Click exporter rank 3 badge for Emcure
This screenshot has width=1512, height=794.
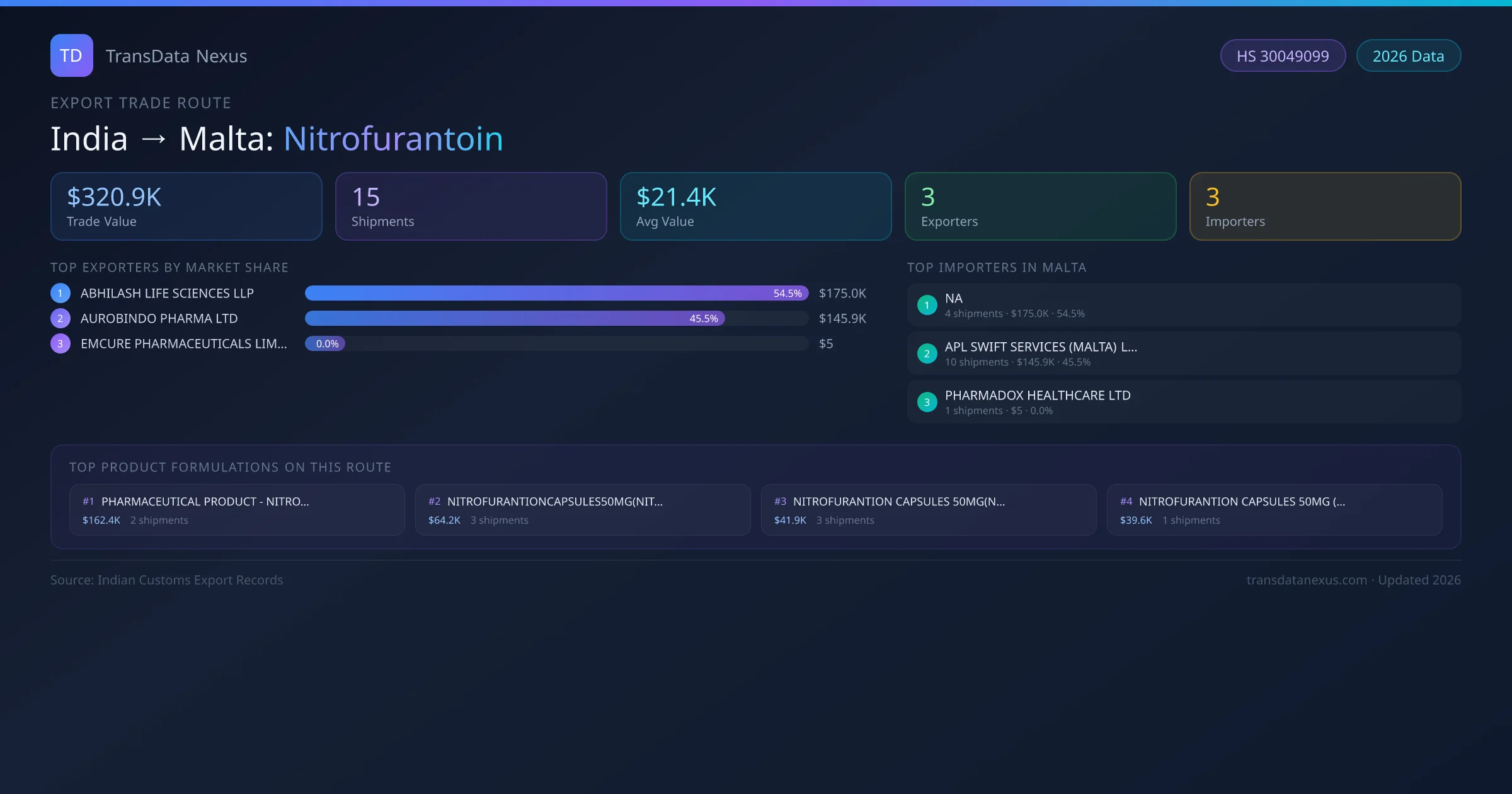pyautogui.click(x=60, y=343)
